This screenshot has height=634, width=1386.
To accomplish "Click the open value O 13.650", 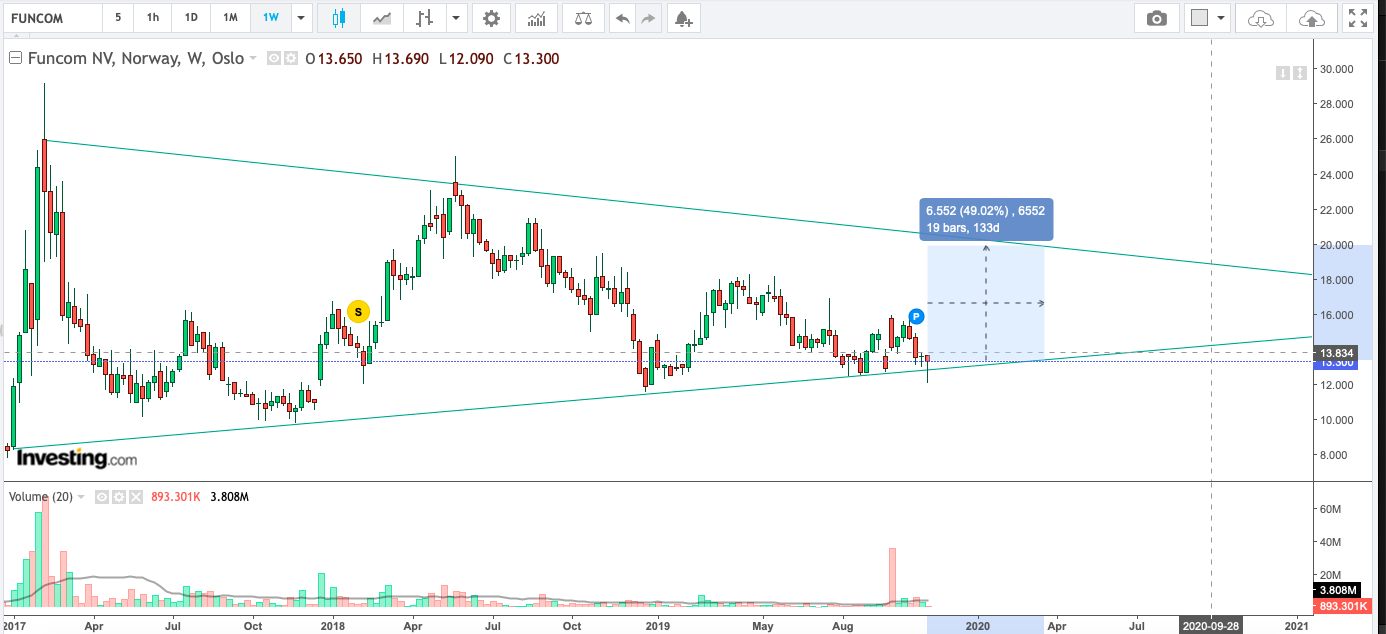I will click(x=333, y=59).
